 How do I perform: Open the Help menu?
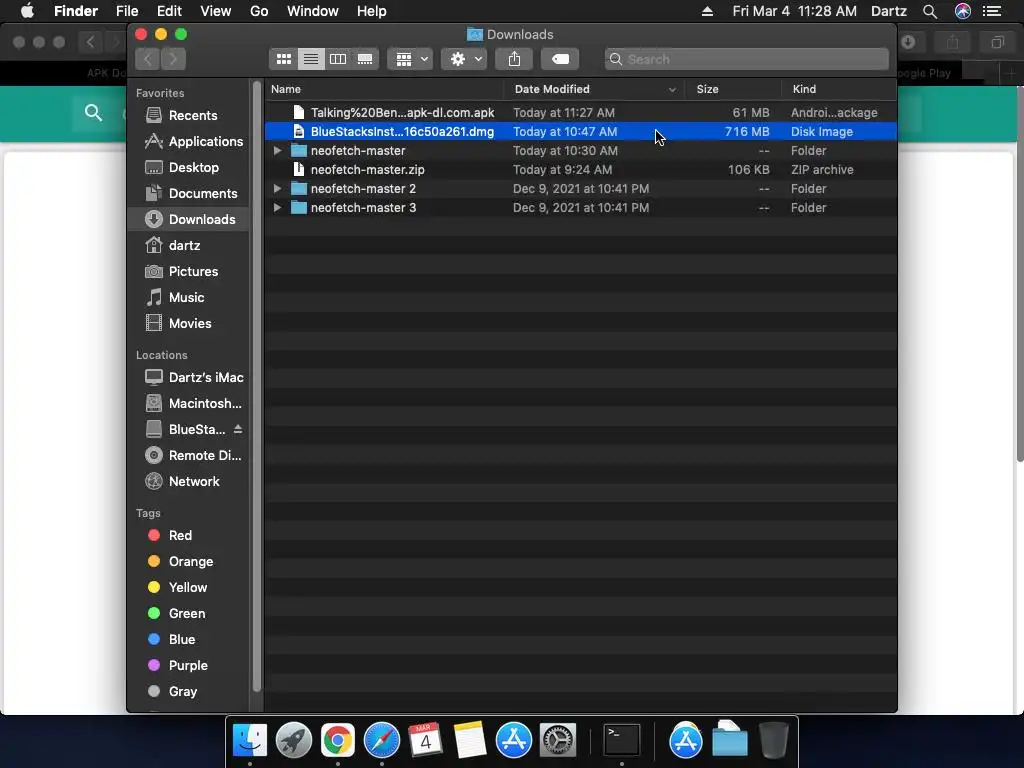click(x=372, y=11)
